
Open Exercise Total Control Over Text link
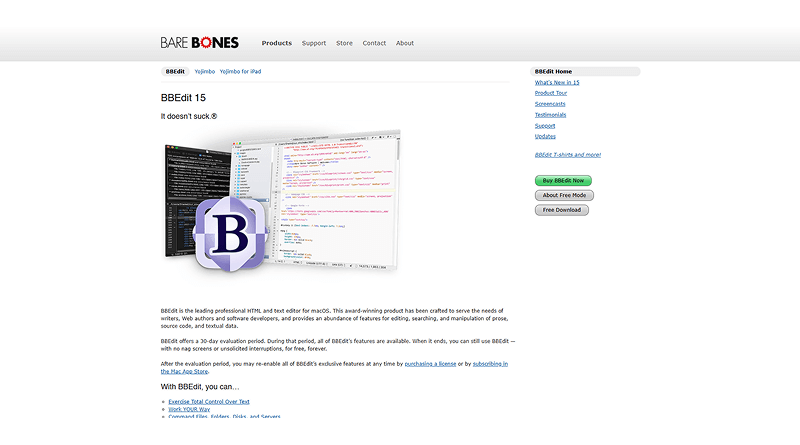click(x=209, y=402)
